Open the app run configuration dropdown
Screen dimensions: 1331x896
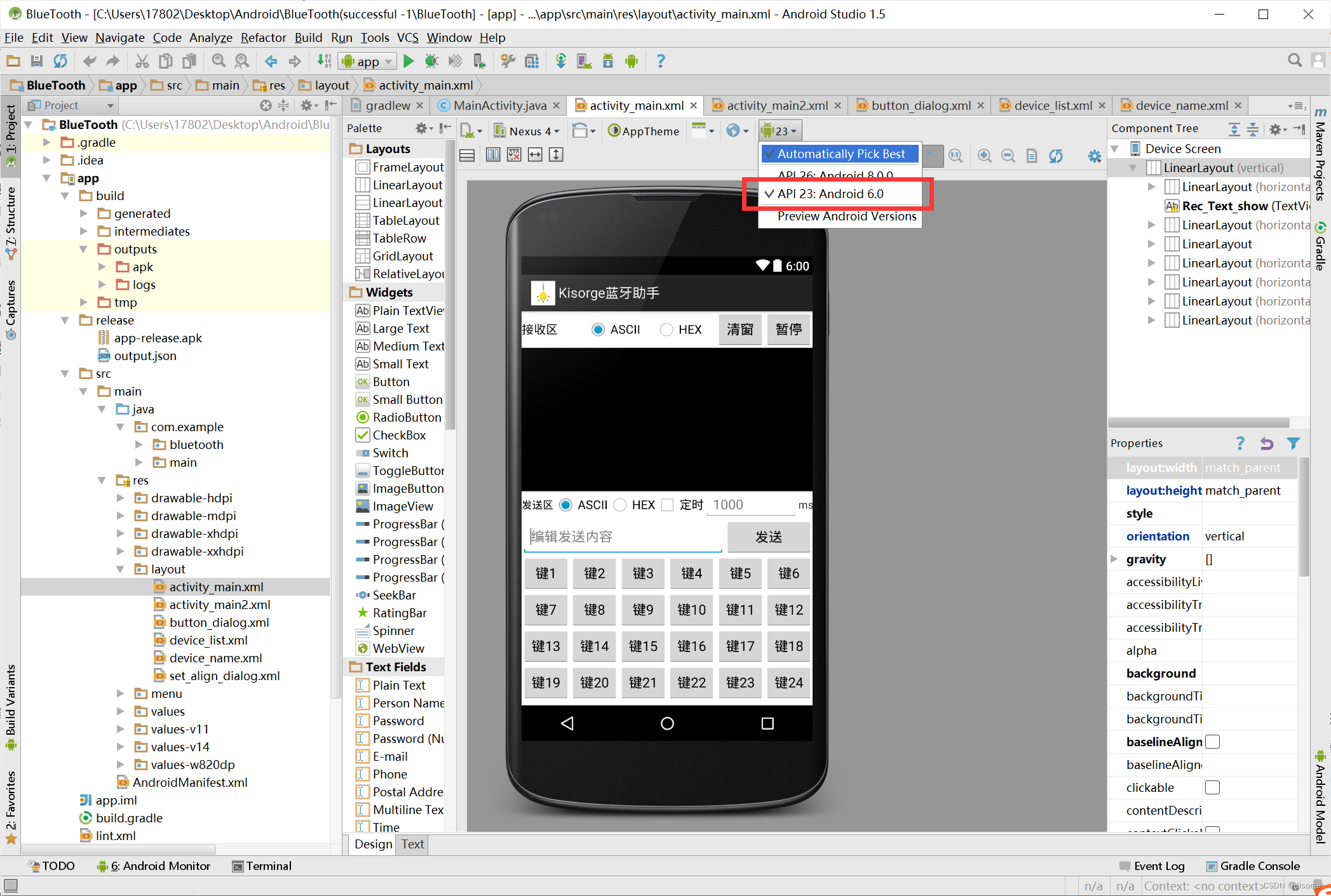coord(368,61)
